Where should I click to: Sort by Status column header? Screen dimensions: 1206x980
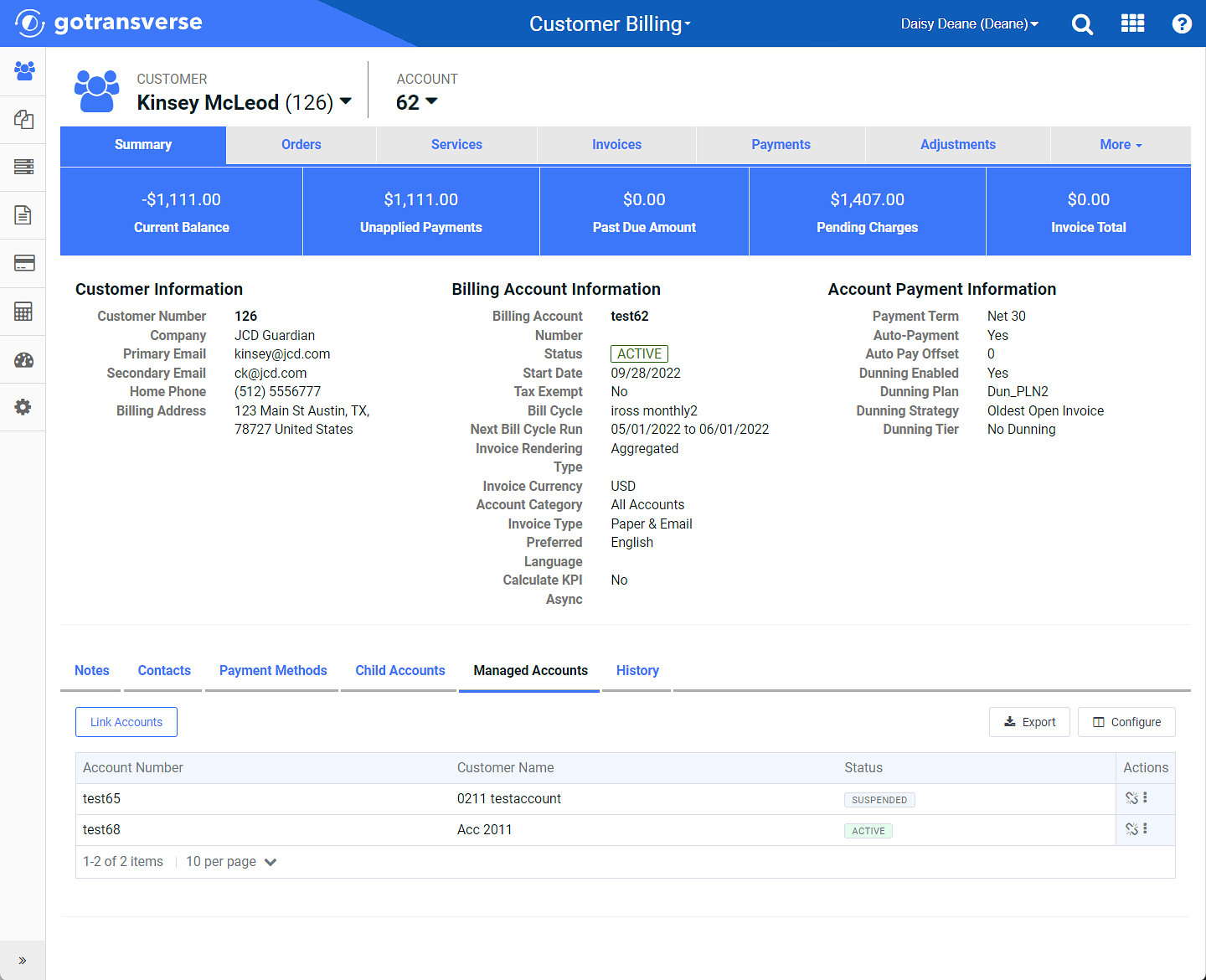coord(863,768)
